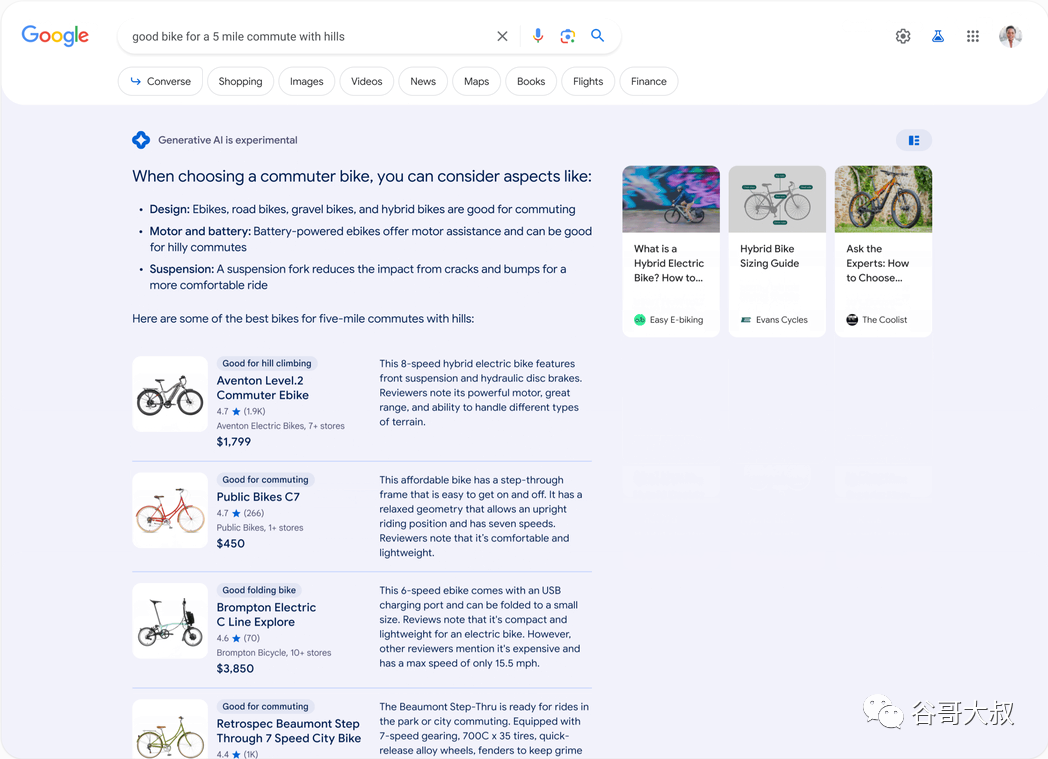
Task: Submit search with magnifier icon
Action: (x=598, y=35)
